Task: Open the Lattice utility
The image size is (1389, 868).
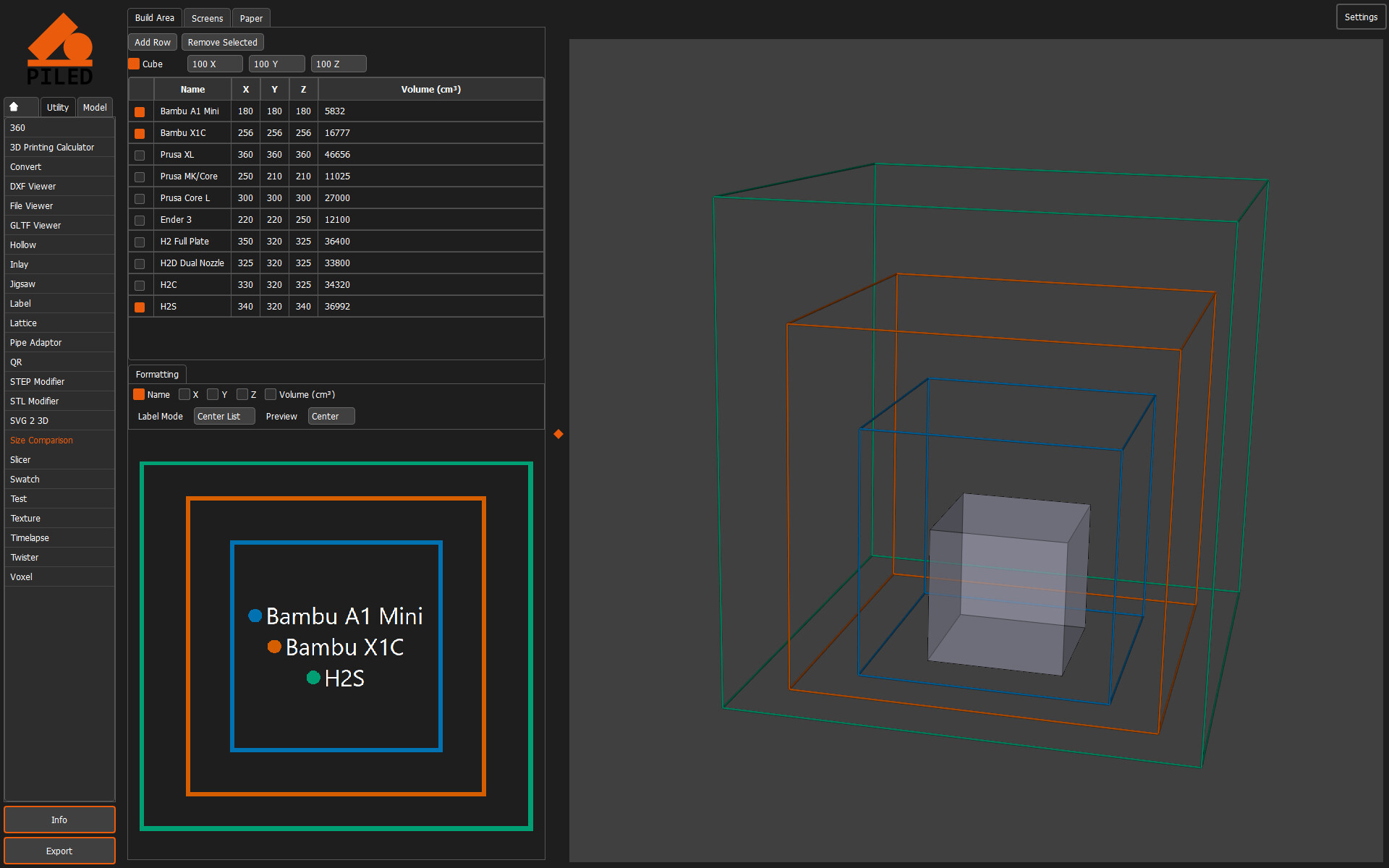Action: [x=59, y=323]
